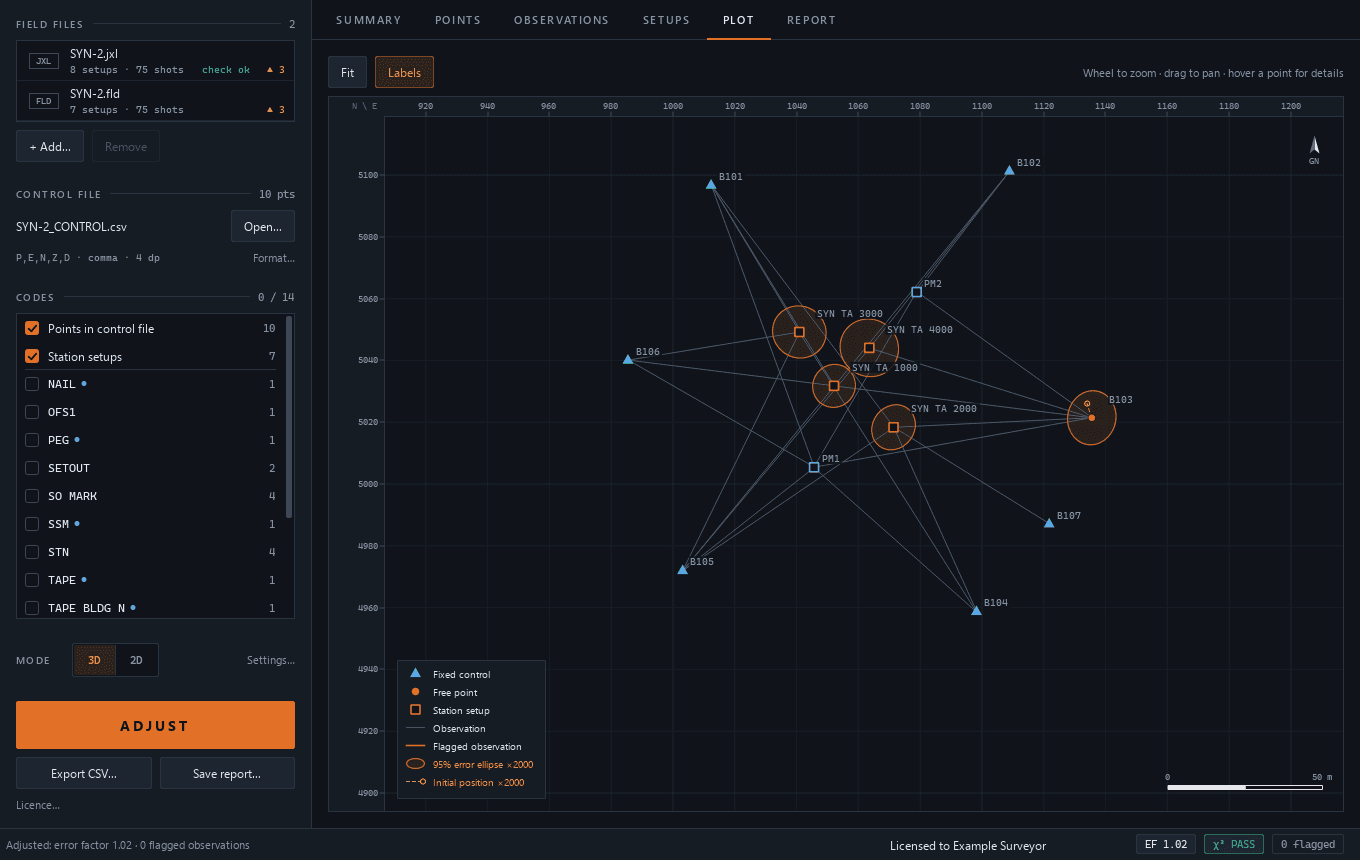Switch to the Summary tab
Screen dimensions: 1360x860
(368, 20)
